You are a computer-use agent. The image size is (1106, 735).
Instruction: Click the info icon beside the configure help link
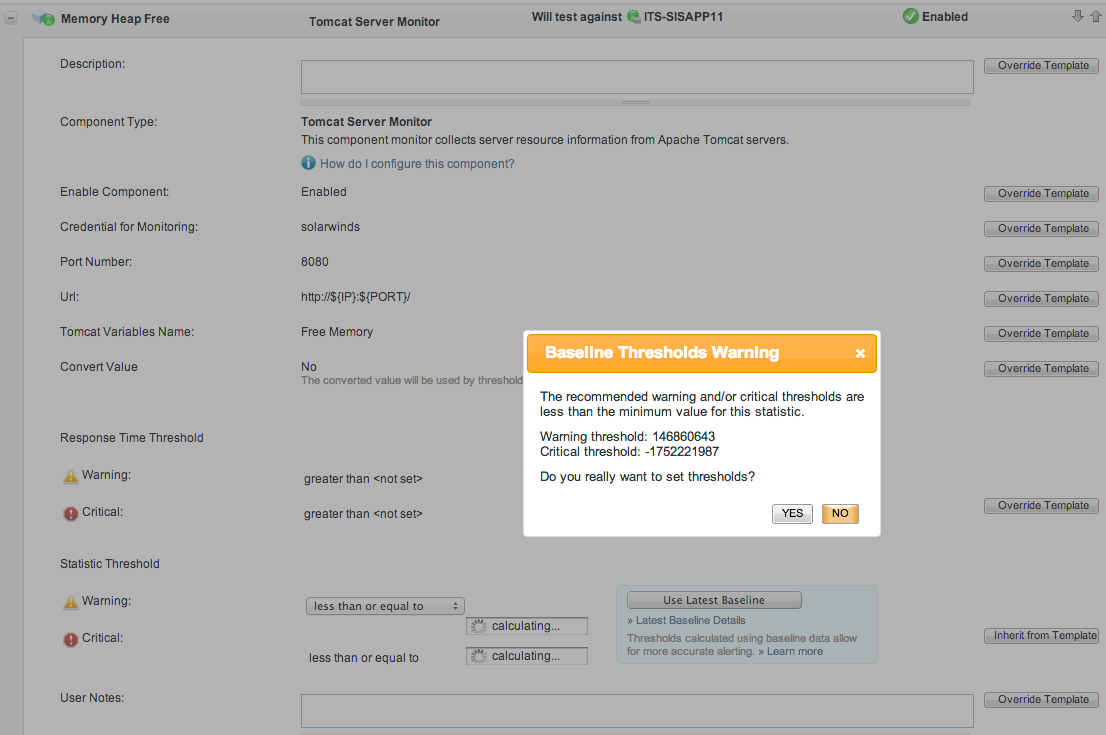click(308, 163)
